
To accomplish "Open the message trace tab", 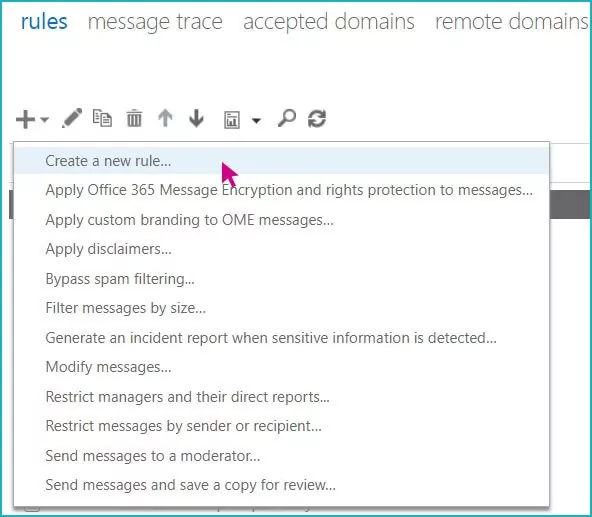I will pyautogui.click(x=155, y=22).
